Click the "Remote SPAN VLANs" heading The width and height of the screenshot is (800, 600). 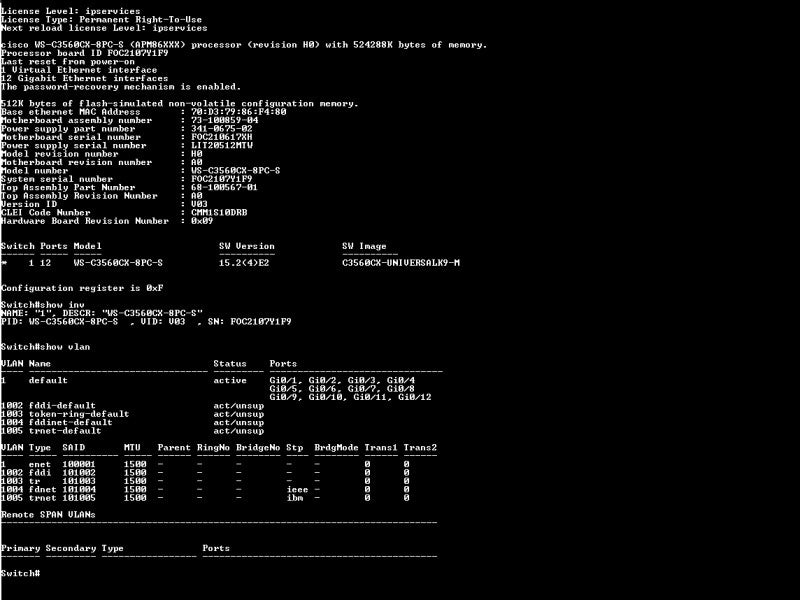pyautogui.click(x=48, y=515)
